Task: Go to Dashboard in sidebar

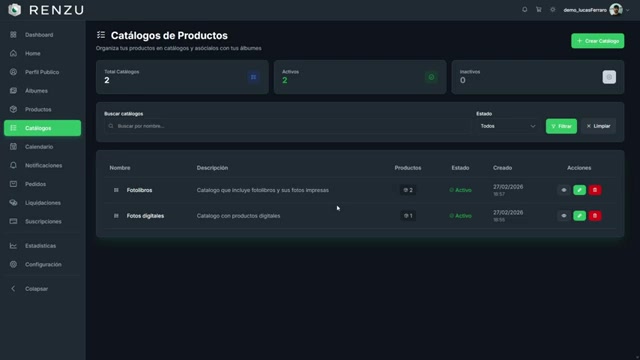Action: tap(42, 35)
